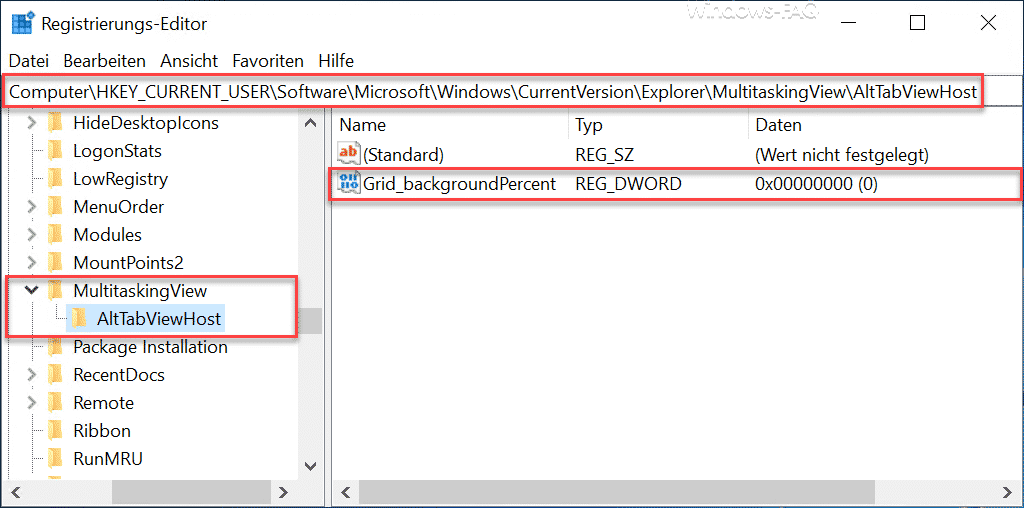Select the RunMRU tree label
The image size is (1024, 508).
click(x=108, y=458)
